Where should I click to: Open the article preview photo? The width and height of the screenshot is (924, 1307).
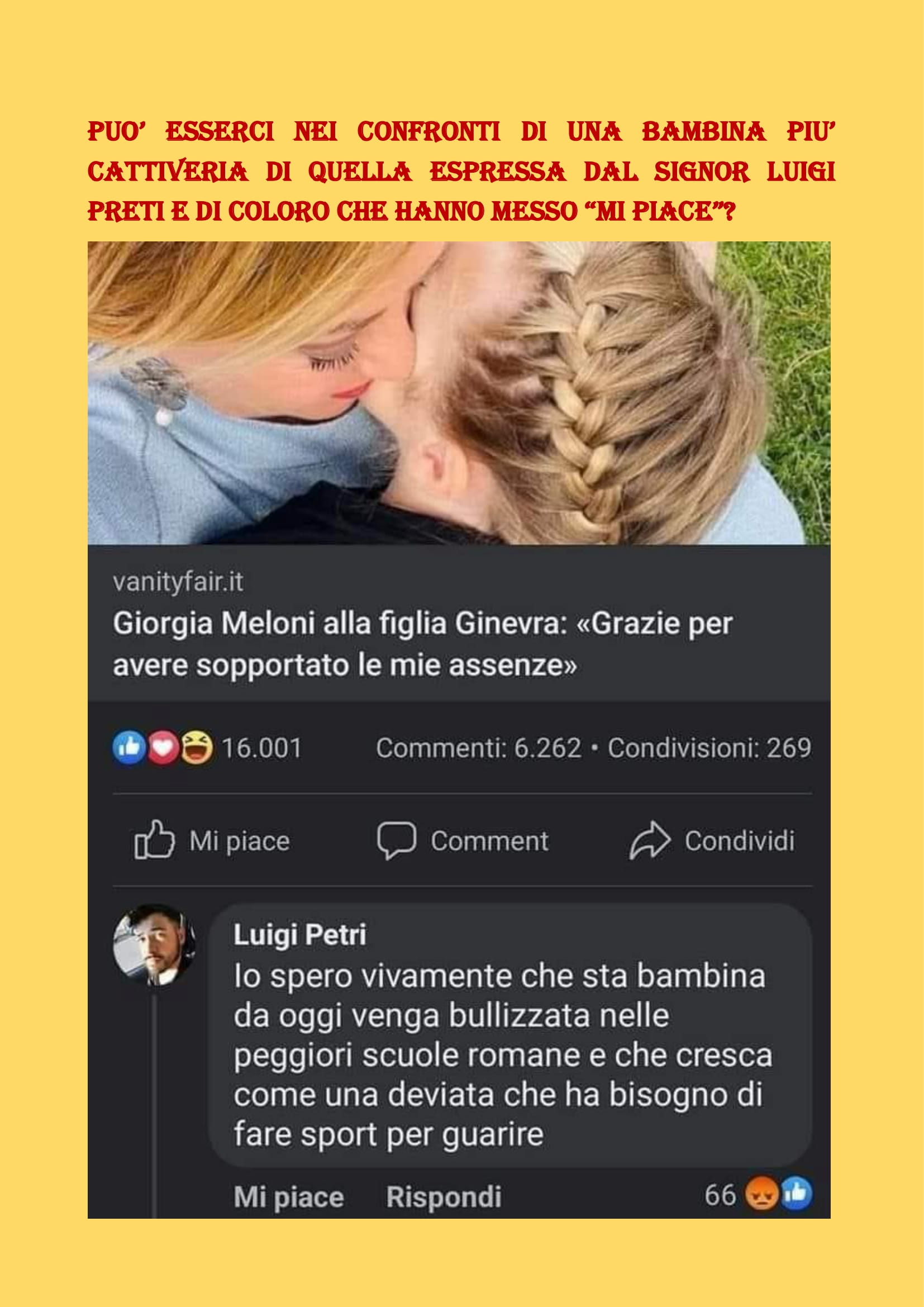(459, 393)
